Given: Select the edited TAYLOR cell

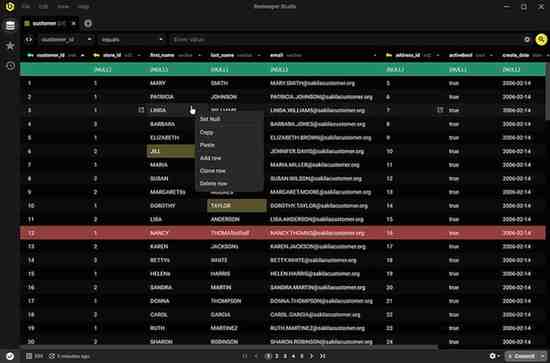Looking at the screenshot, I should 237,206.
